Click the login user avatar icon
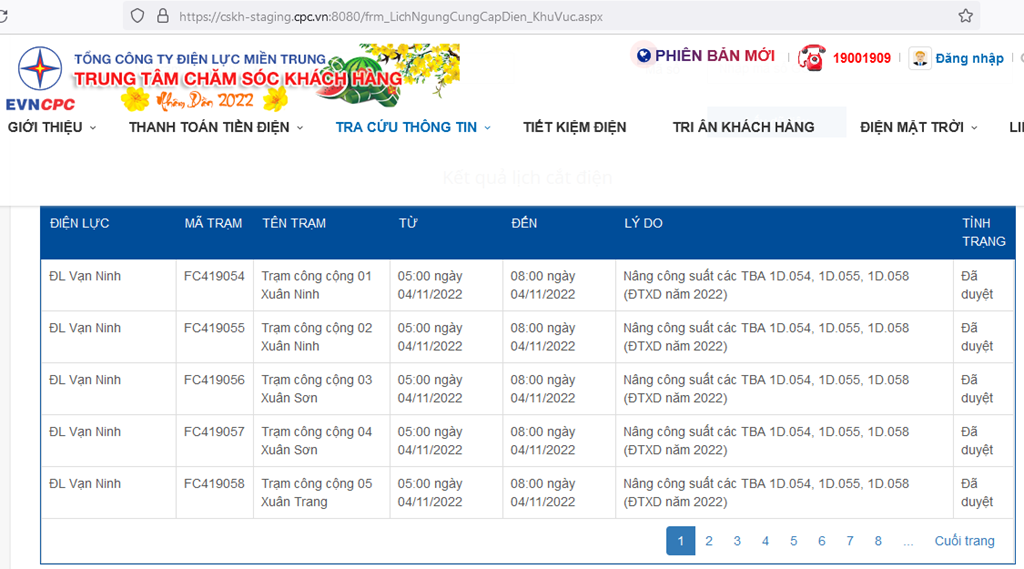The image size is (1024, 569). tap(920, 58)
